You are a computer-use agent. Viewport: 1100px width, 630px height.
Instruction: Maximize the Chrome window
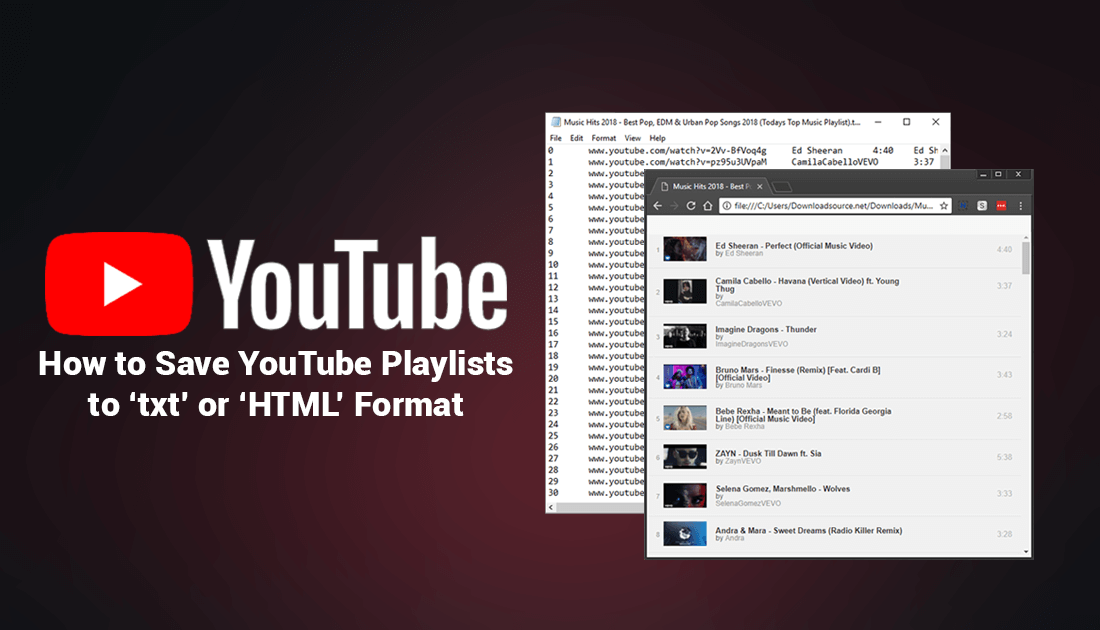(x=998, y=174)
